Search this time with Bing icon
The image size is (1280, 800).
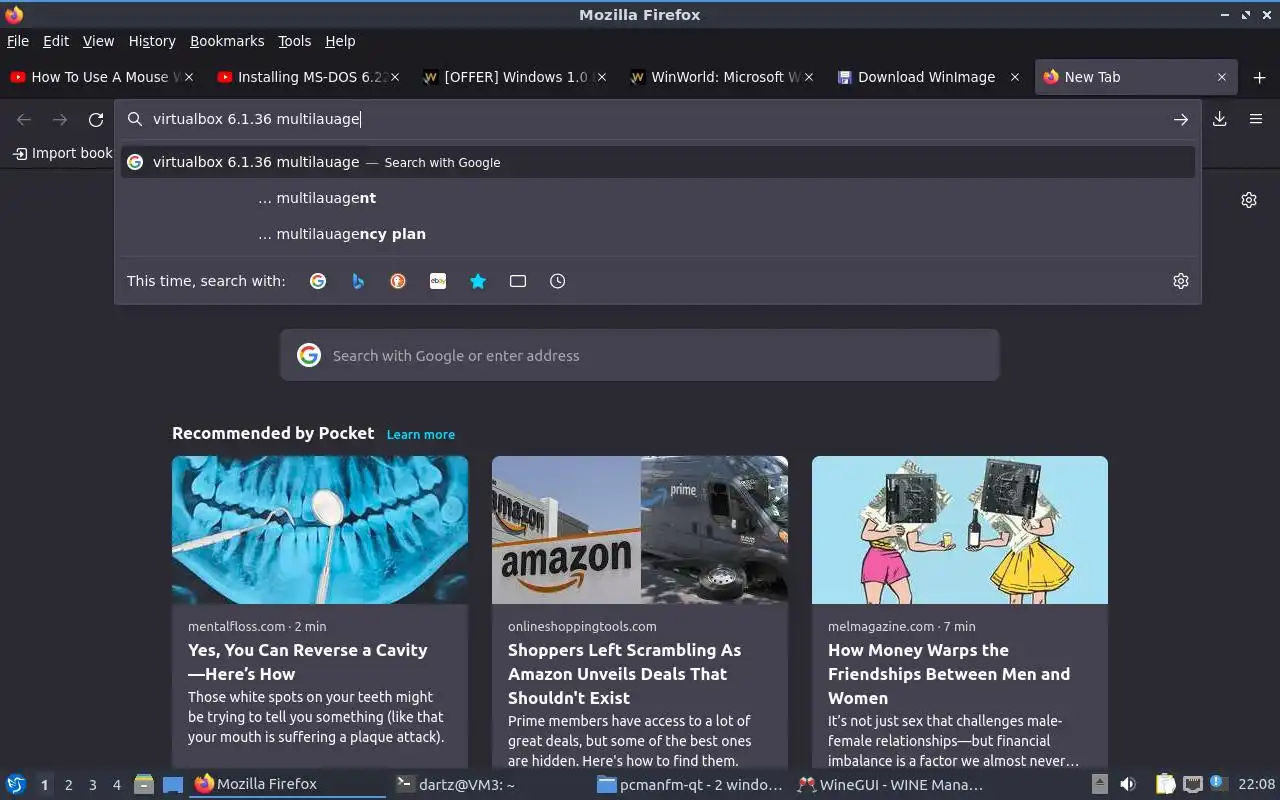[358, 281]
